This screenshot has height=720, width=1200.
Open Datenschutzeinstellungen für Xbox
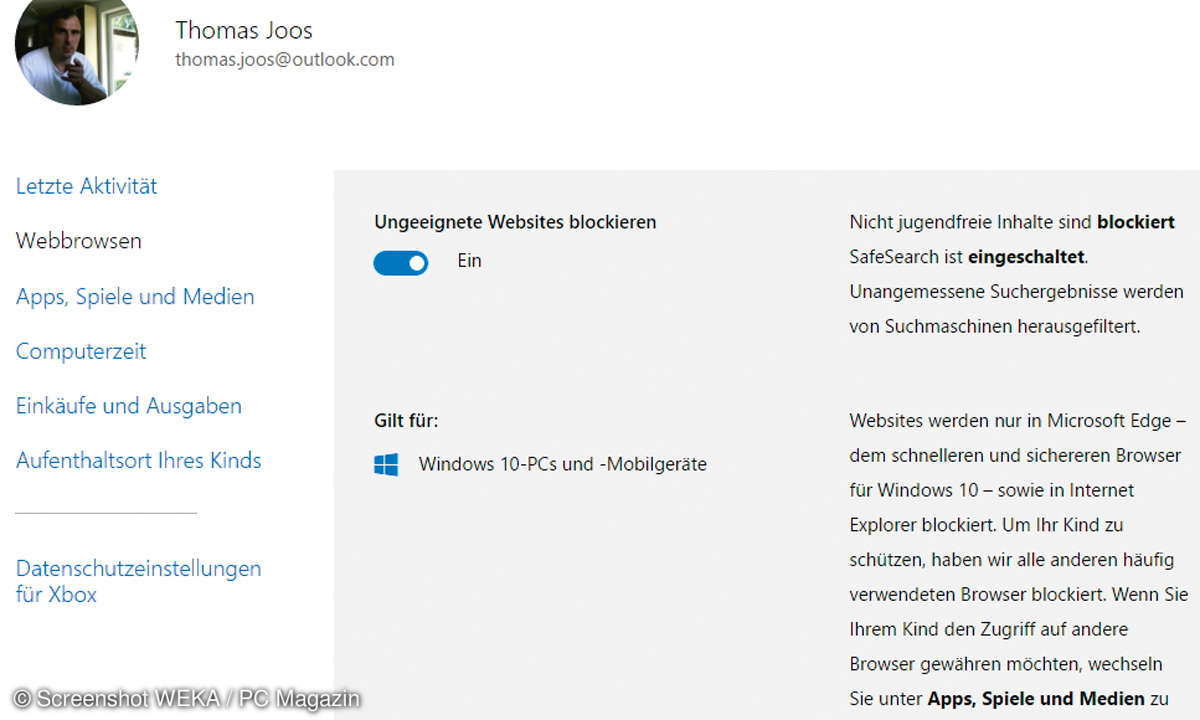(139, 581)
